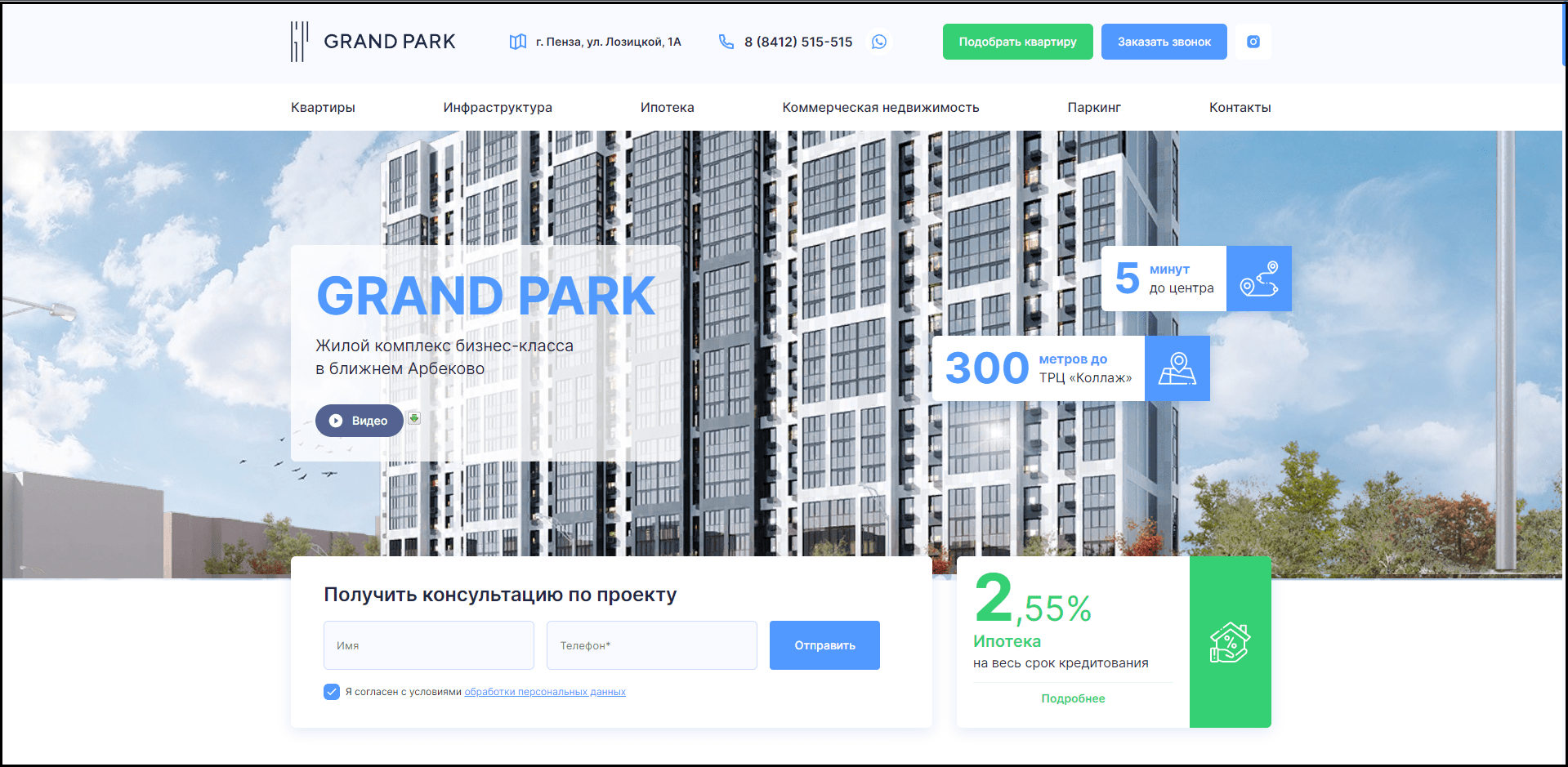Uncheck the personal data consent checkbox
1568x767 pixels.
pos(332,692)
